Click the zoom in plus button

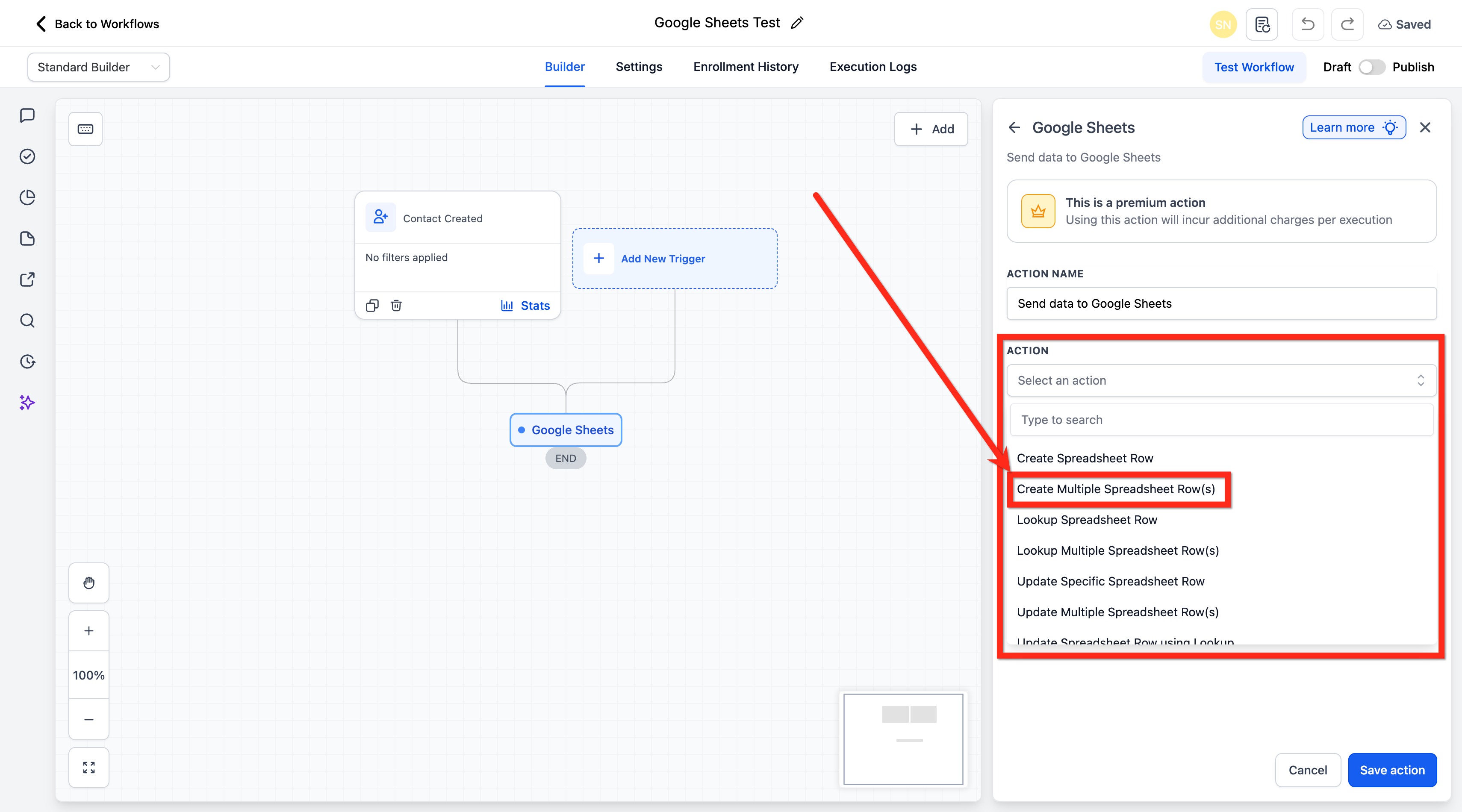[88, 630]
